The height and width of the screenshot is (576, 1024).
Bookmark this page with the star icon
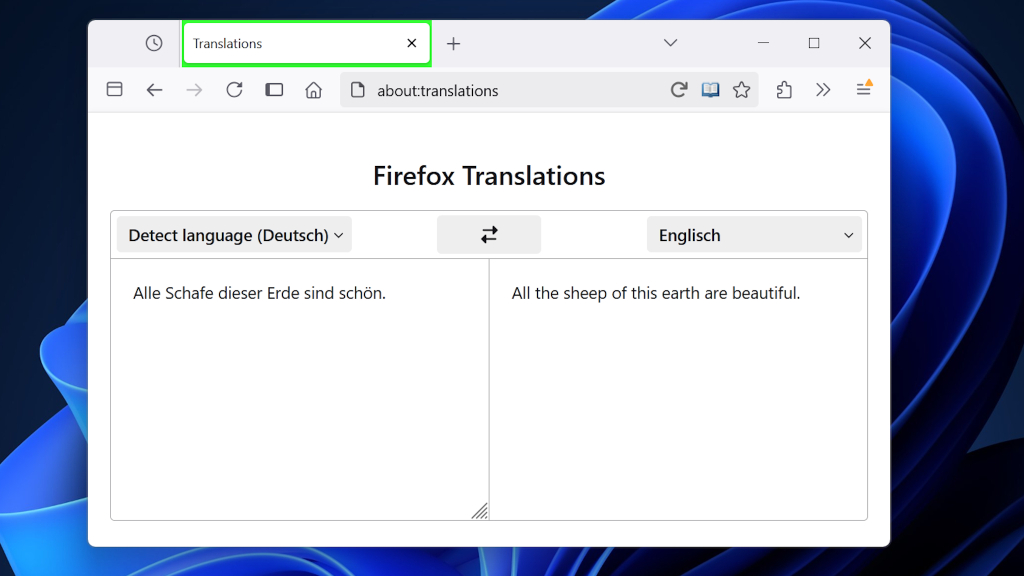(742, 90)
